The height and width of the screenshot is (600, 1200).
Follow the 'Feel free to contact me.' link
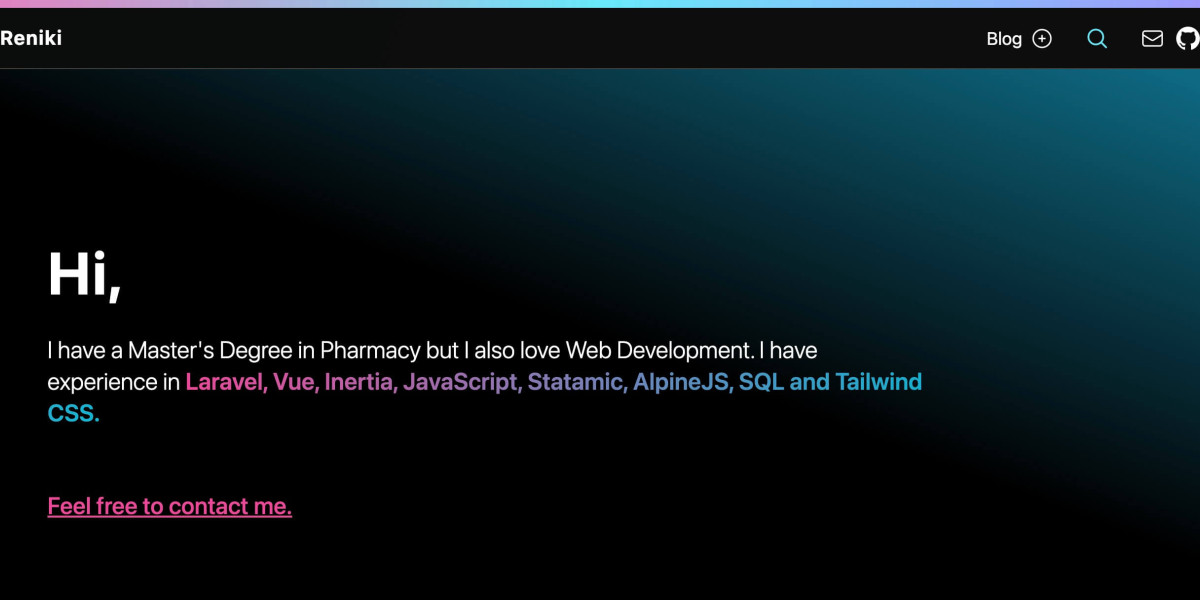(170, 506)
